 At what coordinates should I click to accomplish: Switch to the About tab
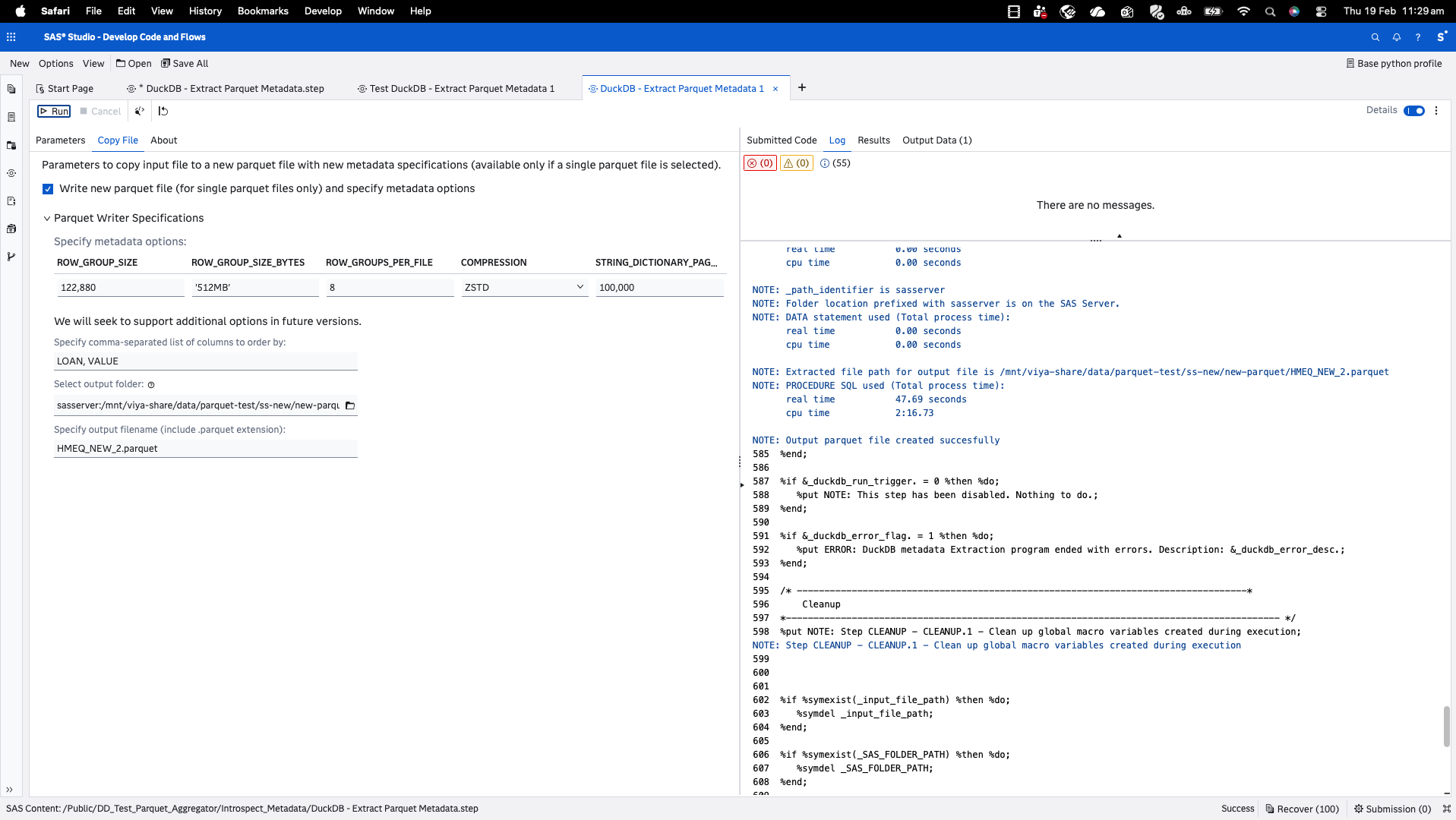click(163, 140)
